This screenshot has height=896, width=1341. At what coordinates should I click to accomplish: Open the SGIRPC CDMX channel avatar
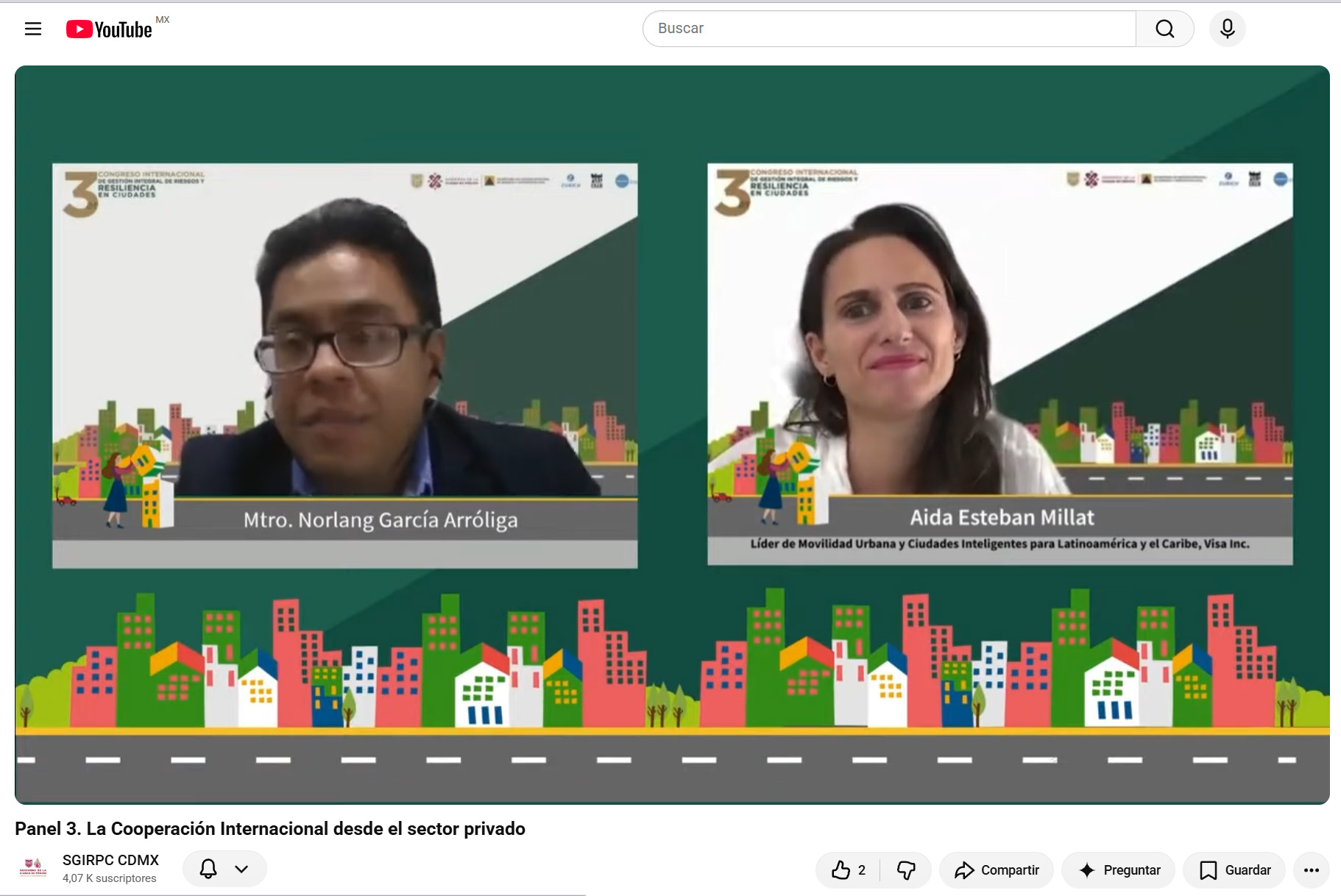click(33, 869)
